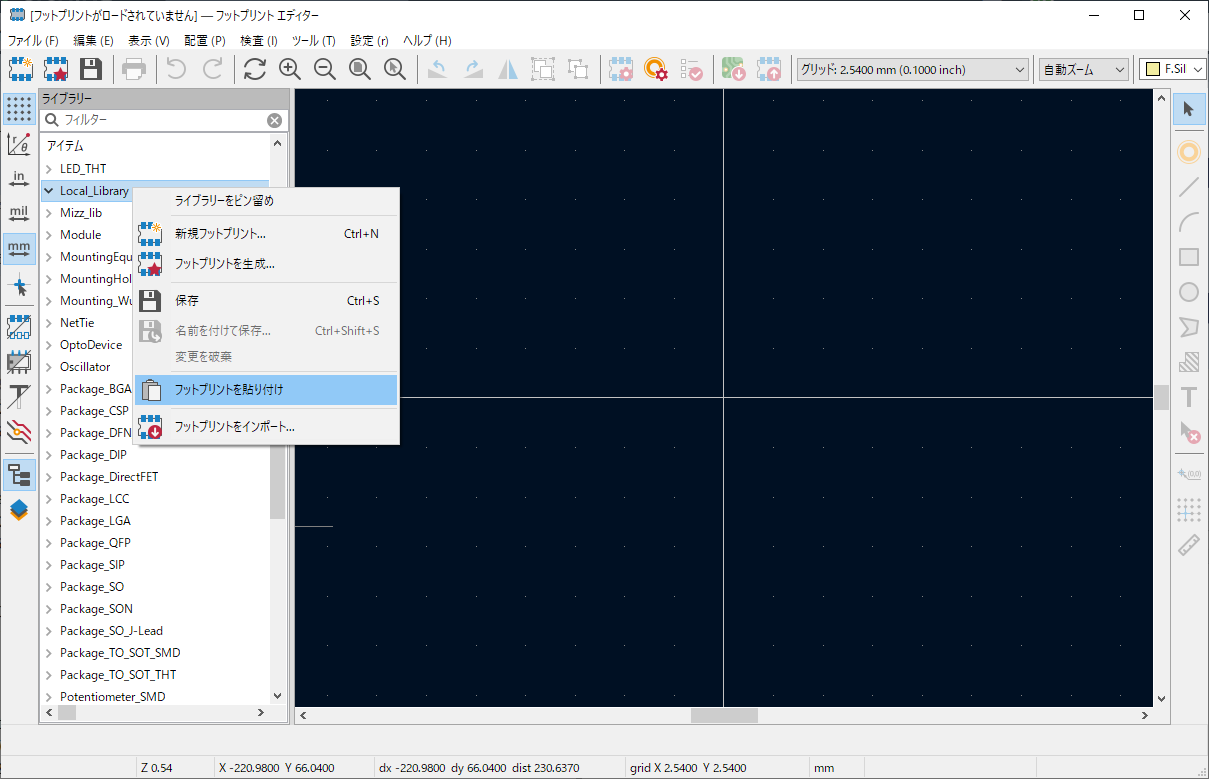
Task: Open the auto zoom dropdown
Action: (1084, 69)
